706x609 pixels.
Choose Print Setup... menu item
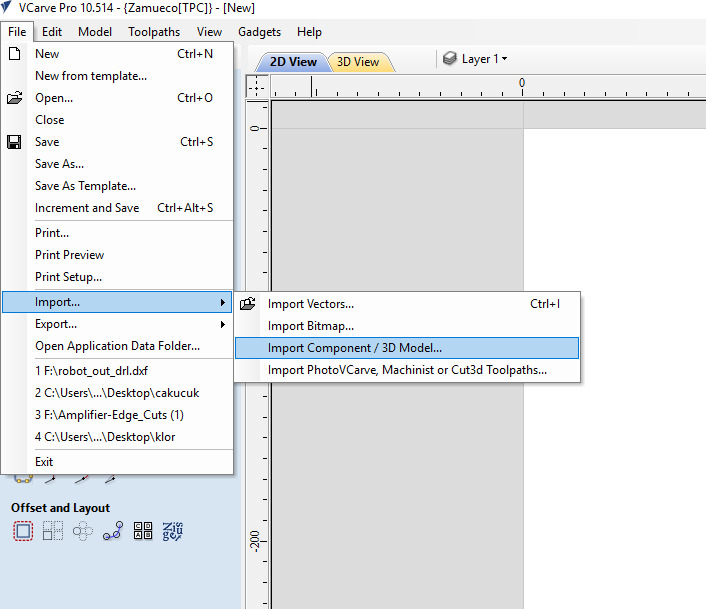117,277
